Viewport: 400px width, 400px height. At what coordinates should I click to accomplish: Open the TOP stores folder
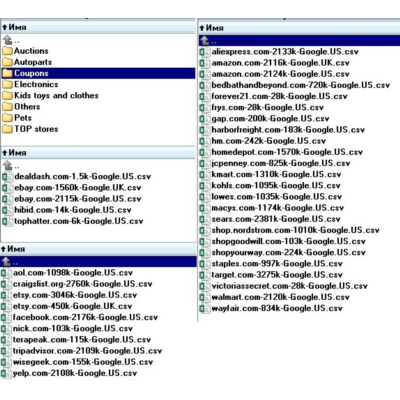click(36, 129)
